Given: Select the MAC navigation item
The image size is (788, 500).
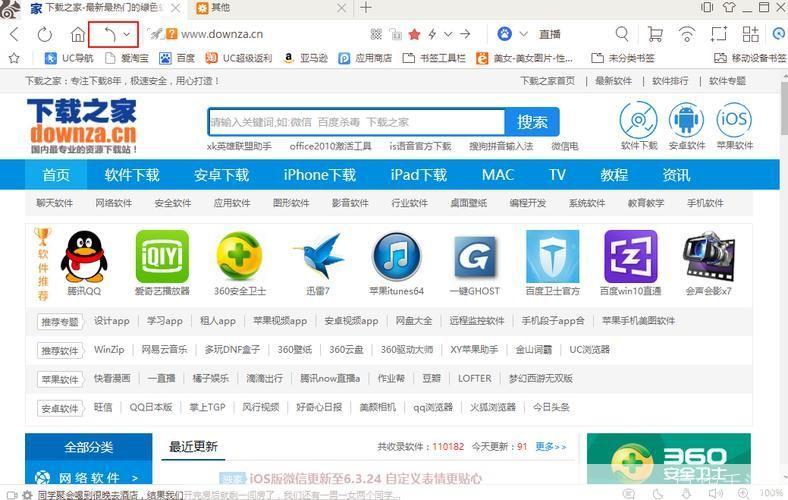Looking at the screenshot, I should [x=498, y=175].
